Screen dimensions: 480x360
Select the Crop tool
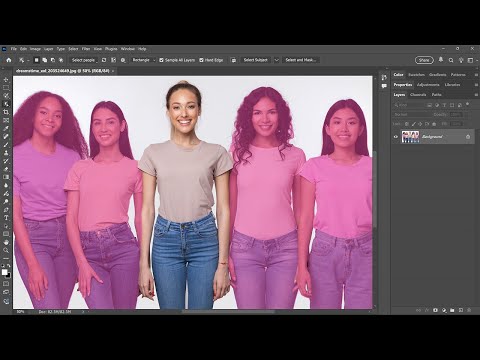coord(6,112)
